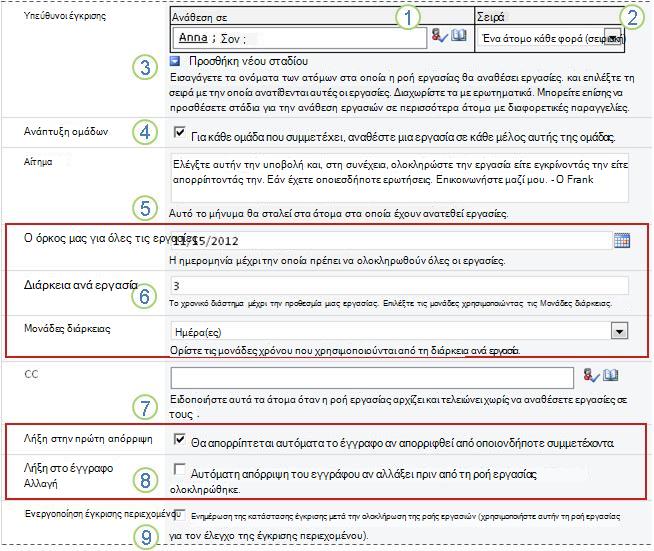Uncheck Λήξη στην πρώτη απόρριψη checkbox
Viewport: 654px width, 551px height.
pos(179,439)
